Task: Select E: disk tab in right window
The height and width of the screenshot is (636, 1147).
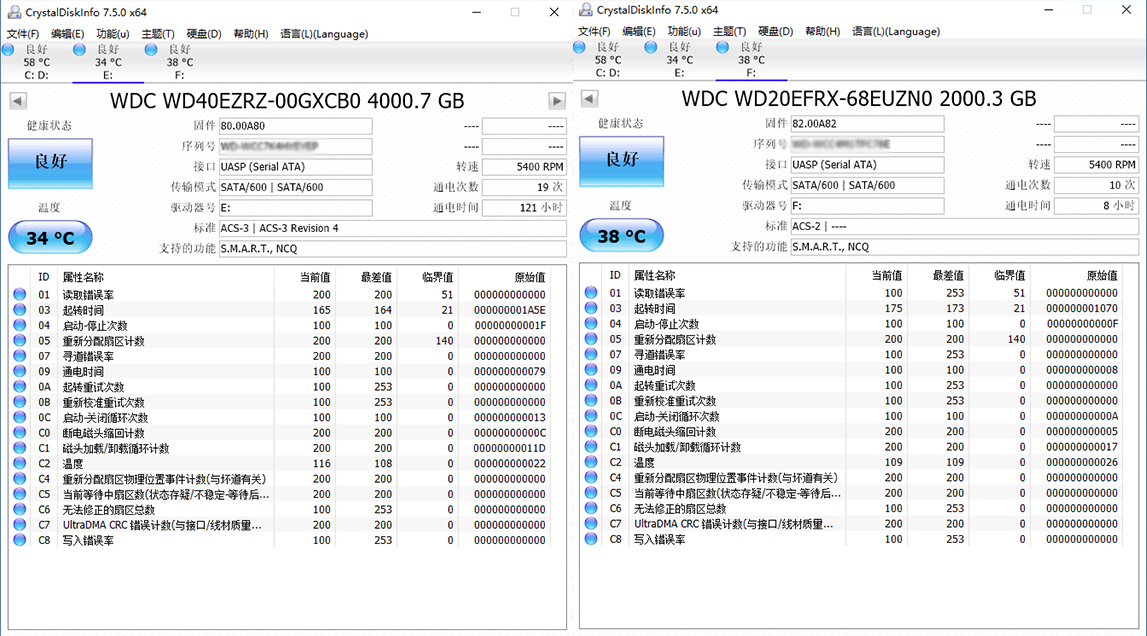Action: [x=680, y=59]
